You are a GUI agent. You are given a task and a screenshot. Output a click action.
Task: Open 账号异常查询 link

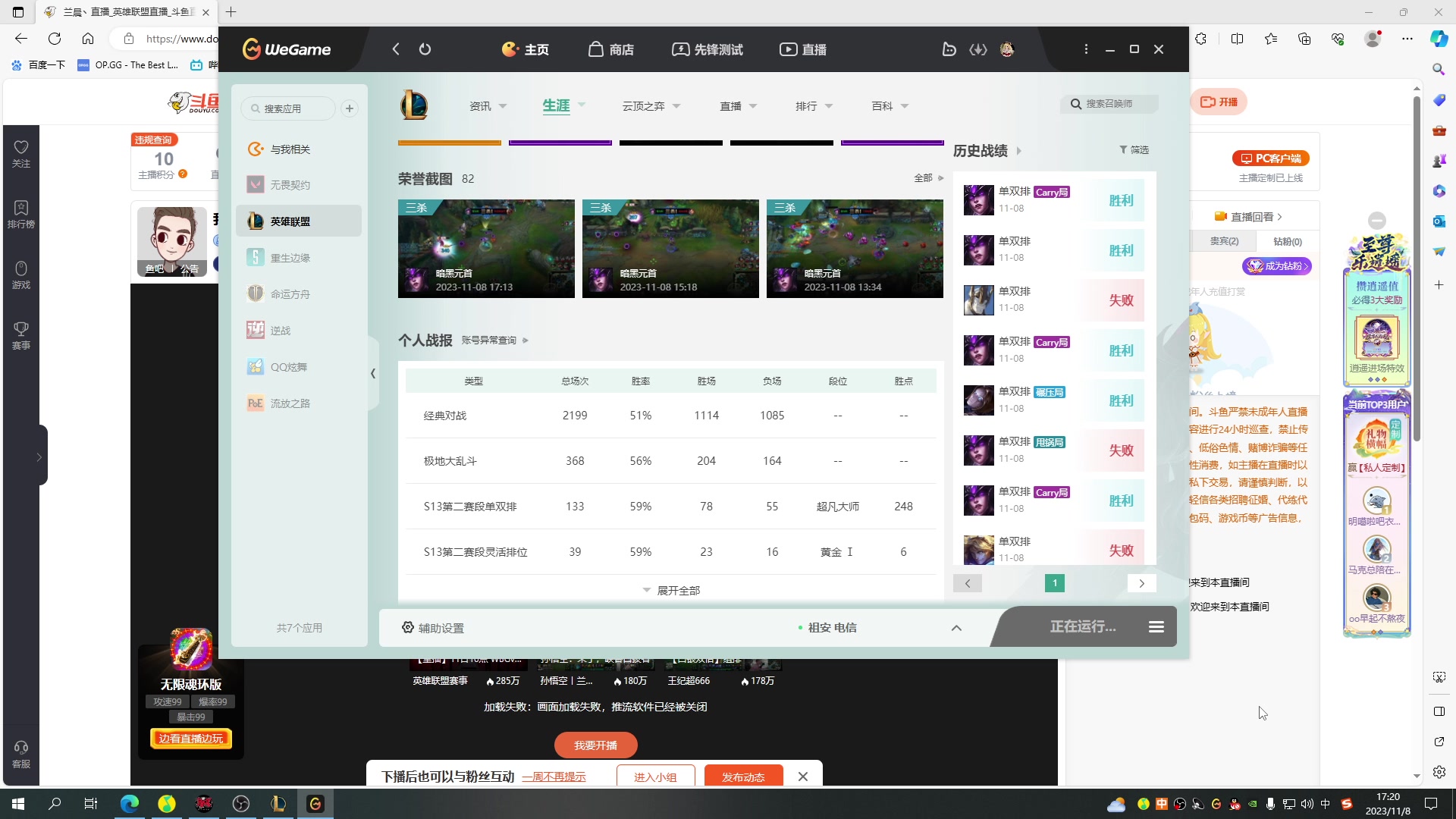tap(494, 340)
